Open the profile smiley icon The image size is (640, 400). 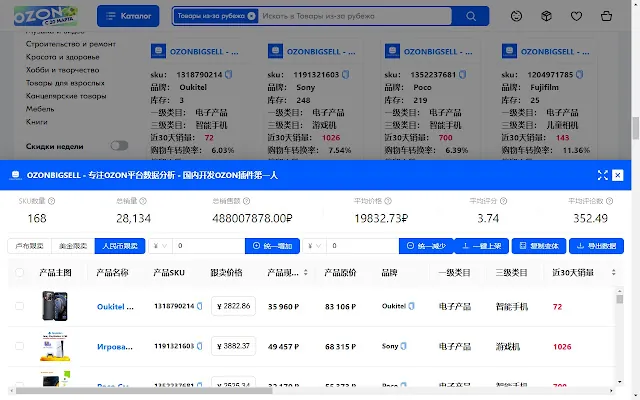coord(516,16)
